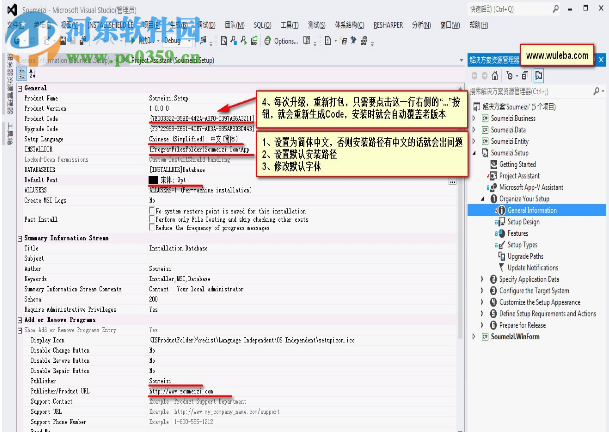Open the 窗口(W) menu
This screenshot has width=609, height=432.
tap(450, 25)
